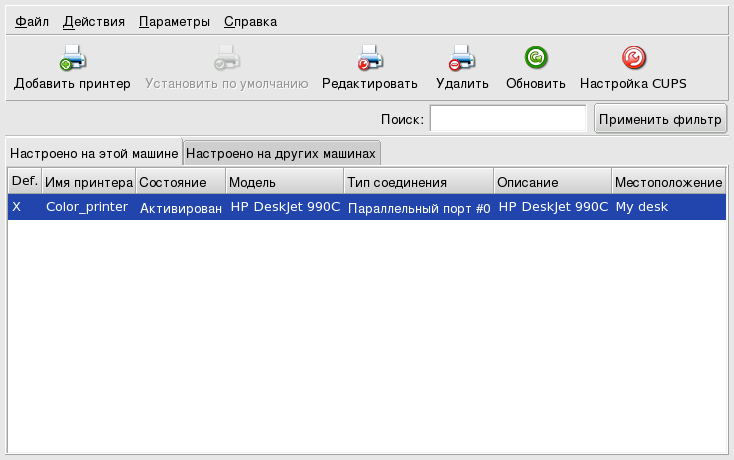The height and width of the screenshot is (460, 734).
Task: Sort by Имя принтера column header
Action: (x=88, y=183)
